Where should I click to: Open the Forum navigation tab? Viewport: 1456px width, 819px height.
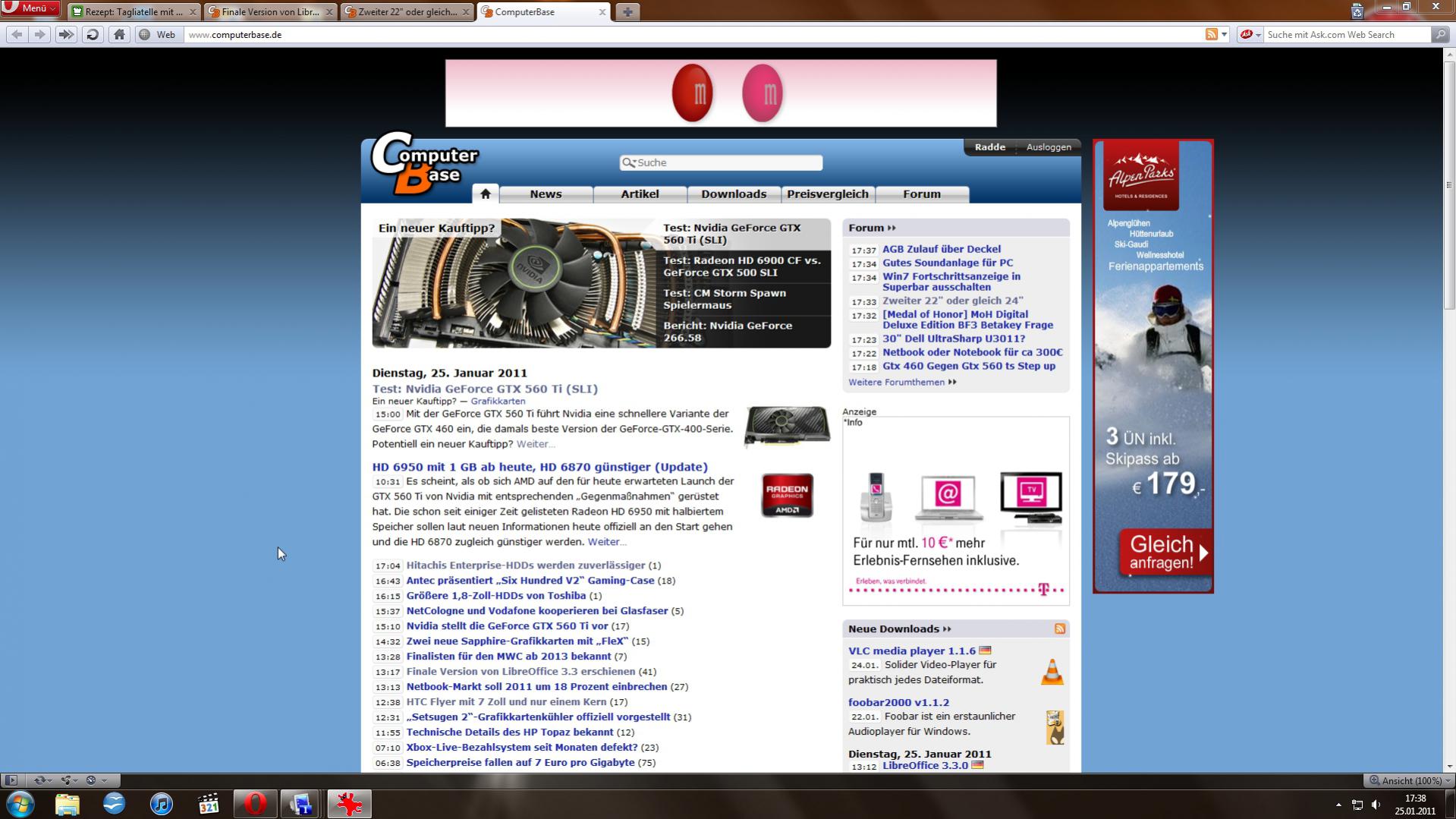point(922,194)
